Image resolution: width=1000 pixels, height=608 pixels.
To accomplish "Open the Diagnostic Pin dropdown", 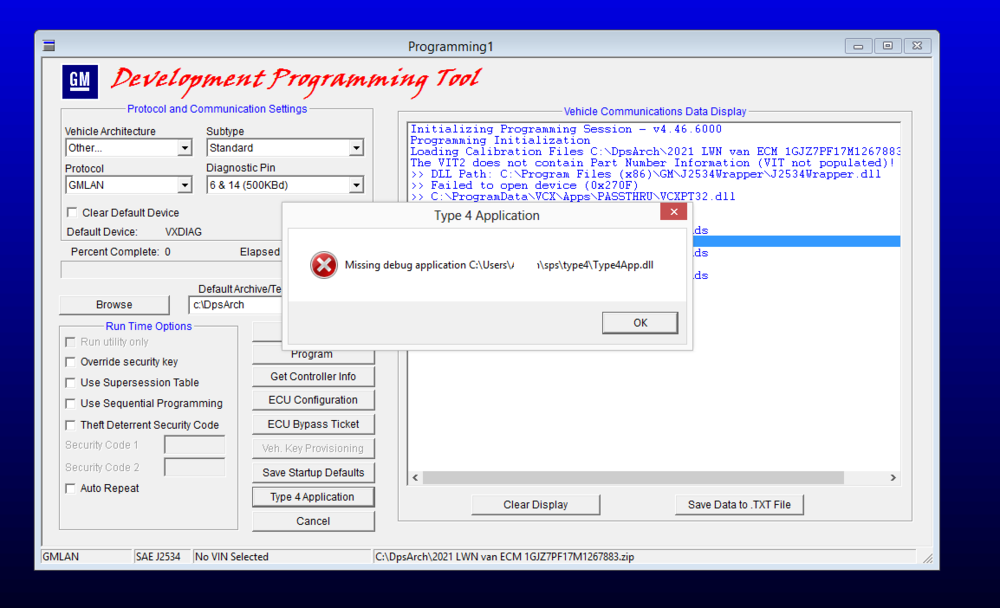I will (x=356, y=185).
